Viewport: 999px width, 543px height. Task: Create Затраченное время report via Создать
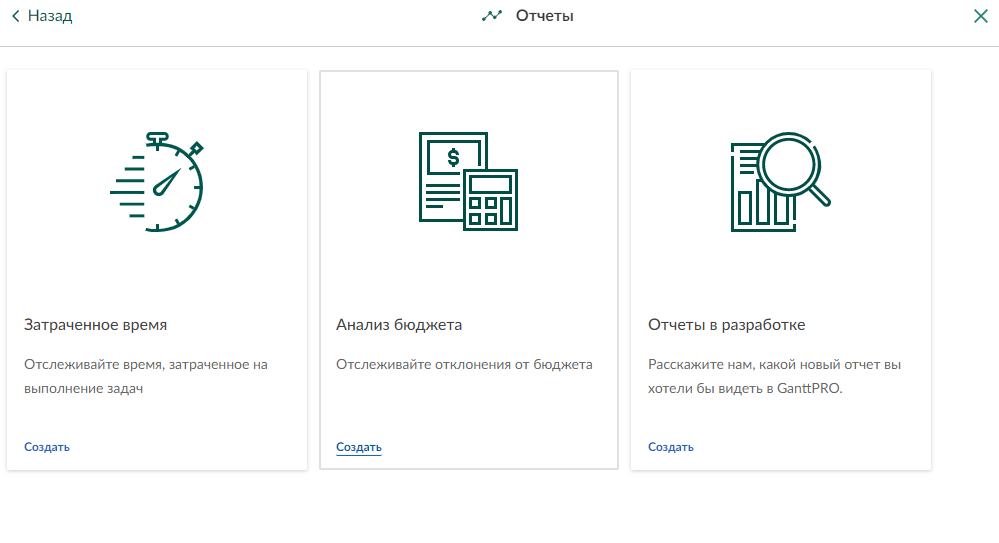pyautogui.click(x=47, y=447)
